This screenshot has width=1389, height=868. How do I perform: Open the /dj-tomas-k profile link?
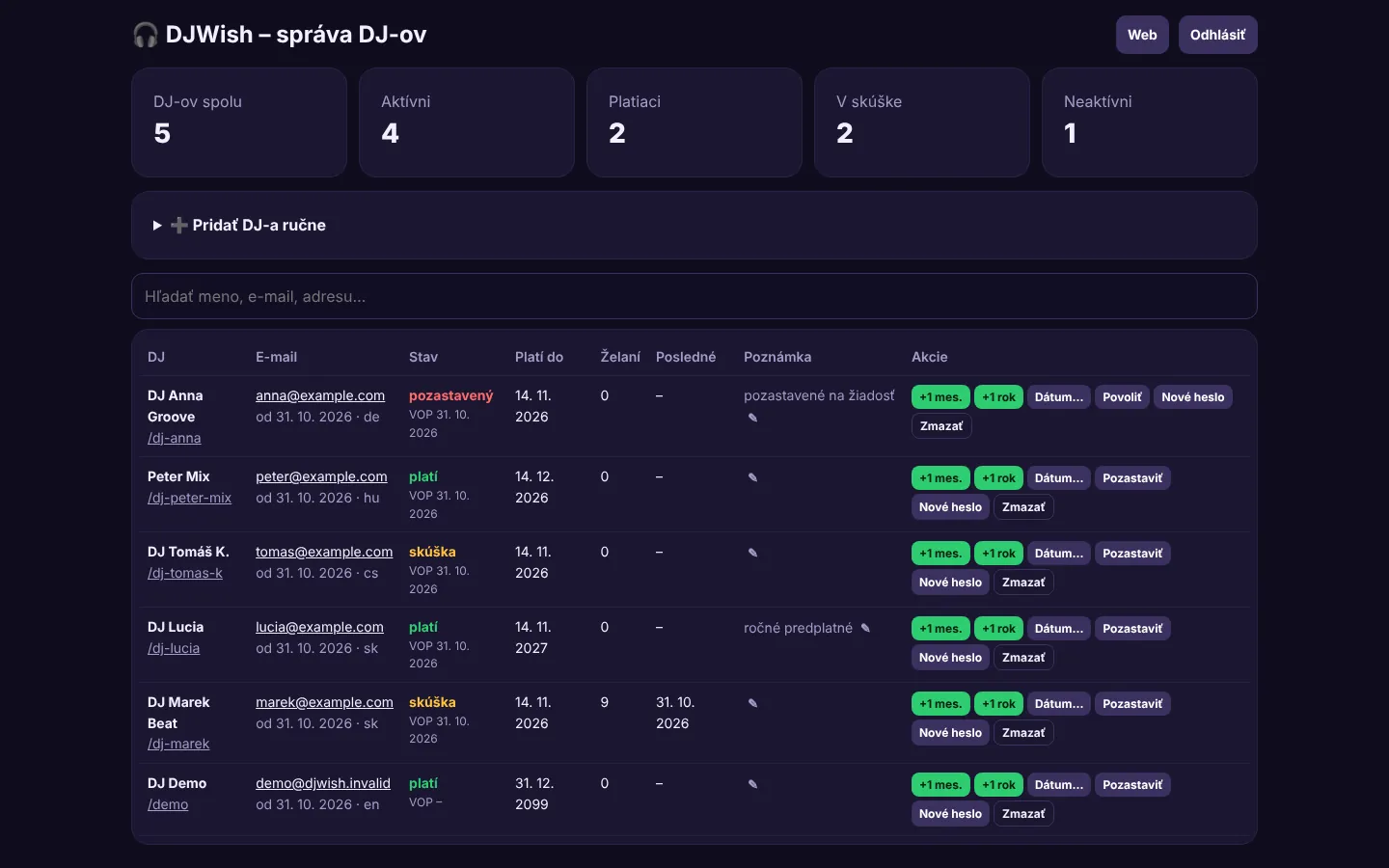185,573
